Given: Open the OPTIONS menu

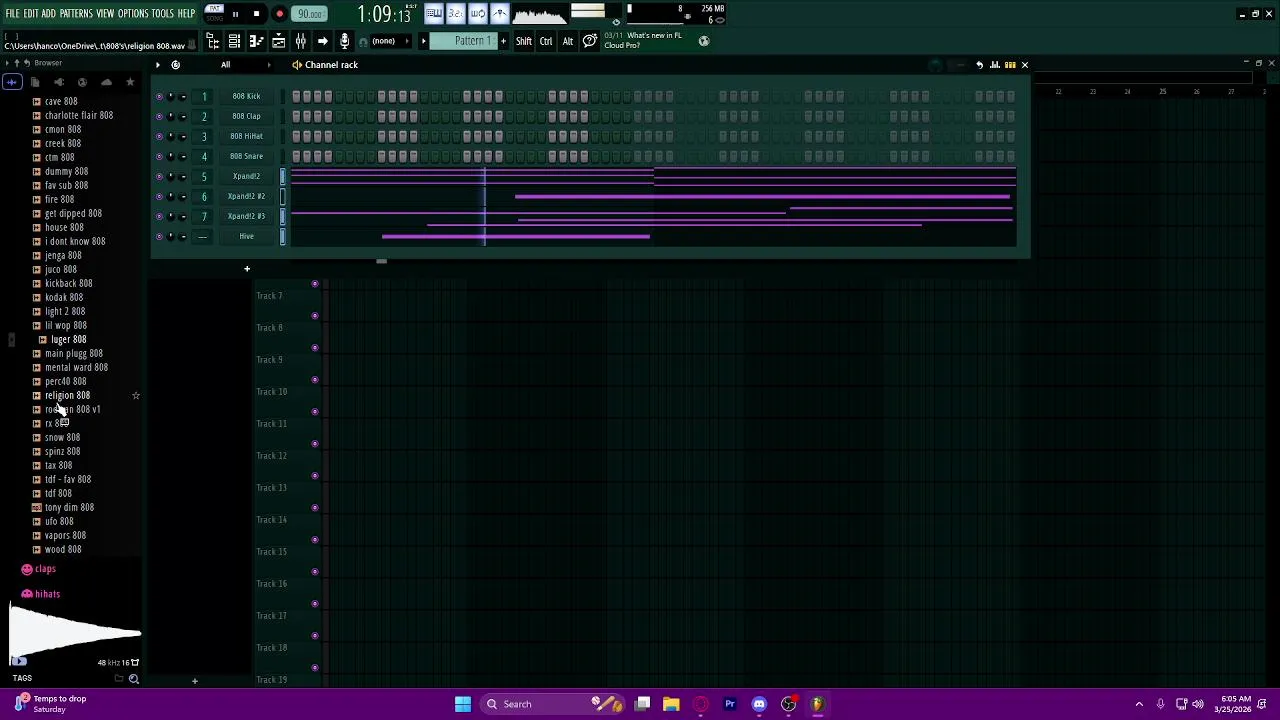Looking at the screenshot, I should click(x=133, y=13).
